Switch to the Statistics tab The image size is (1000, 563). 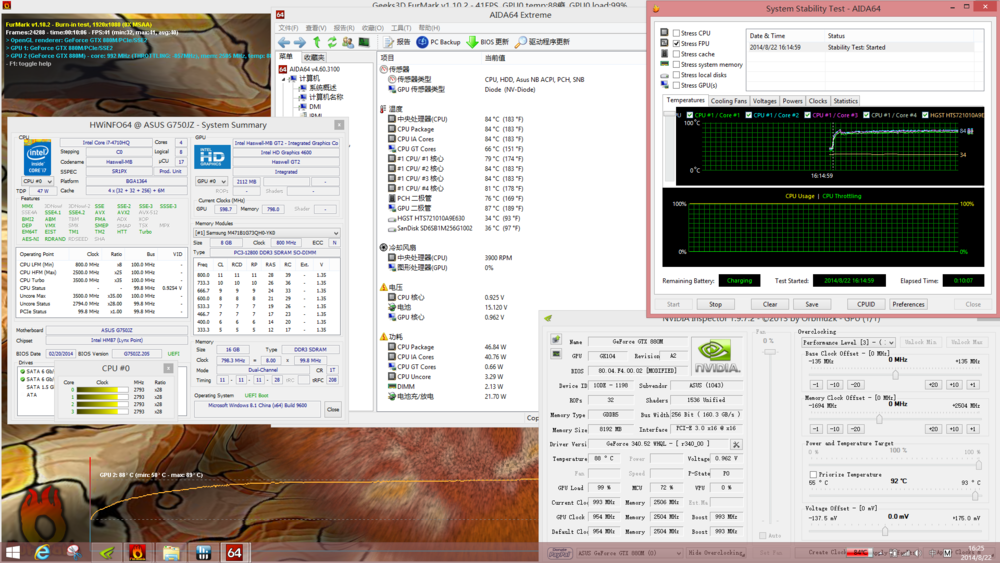tap(845, 101)
